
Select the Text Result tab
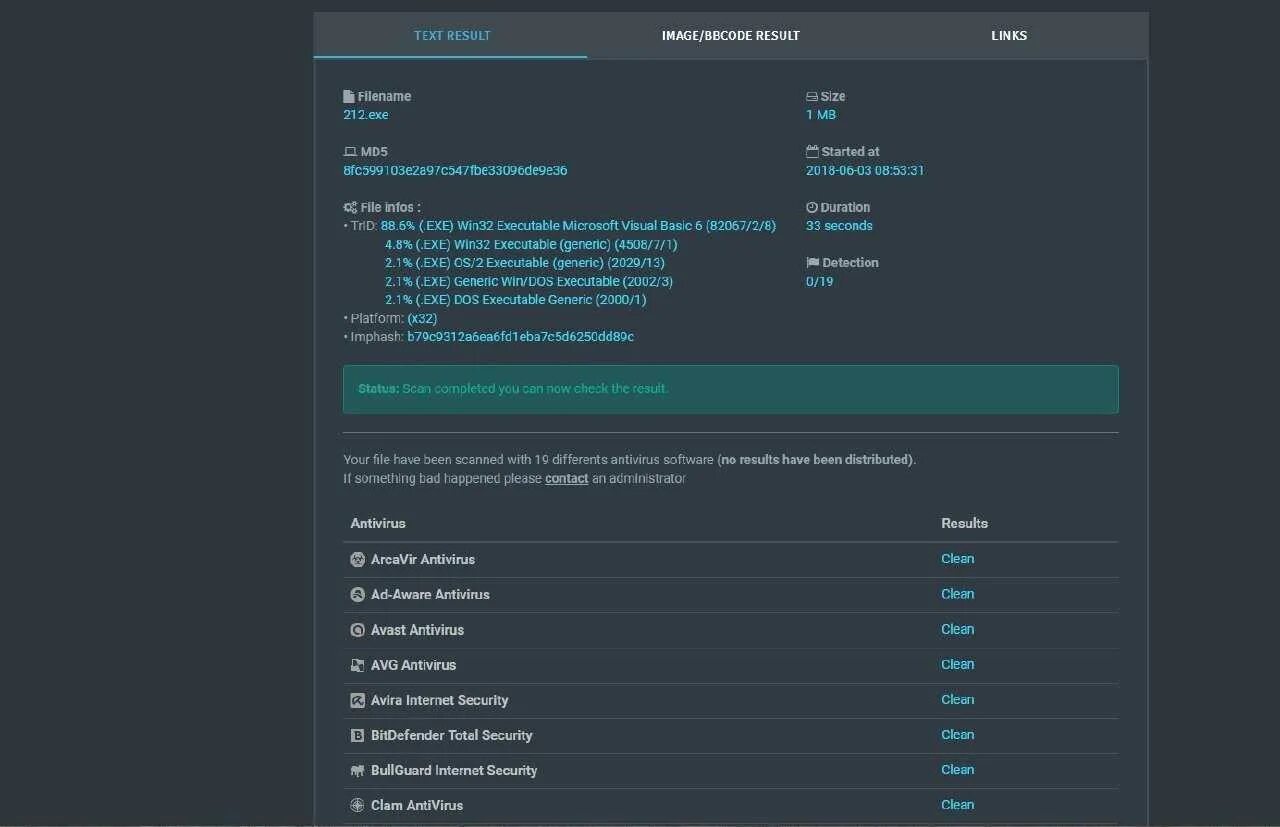452,36
